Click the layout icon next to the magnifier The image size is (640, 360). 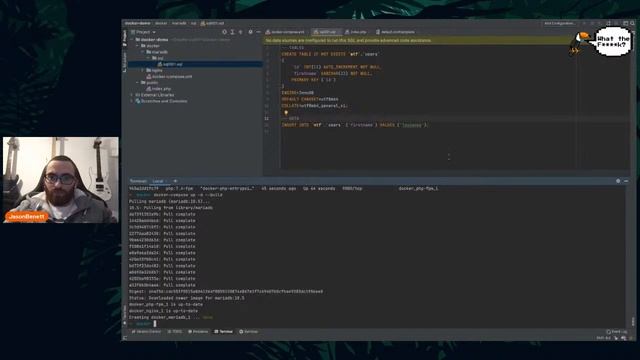(x=625, y=23)
